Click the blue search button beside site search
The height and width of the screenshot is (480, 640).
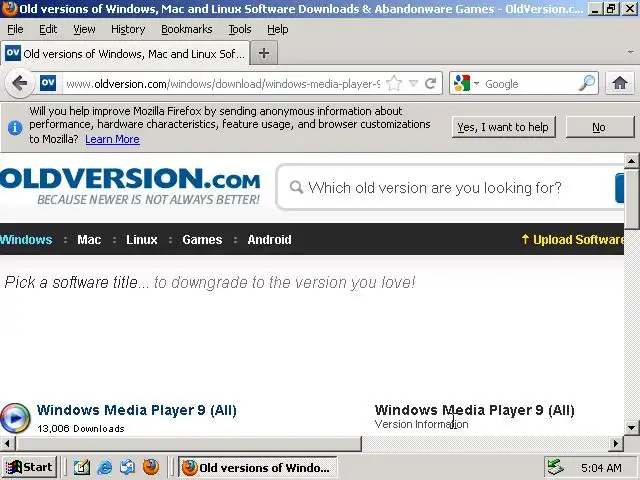click(620, 188)
